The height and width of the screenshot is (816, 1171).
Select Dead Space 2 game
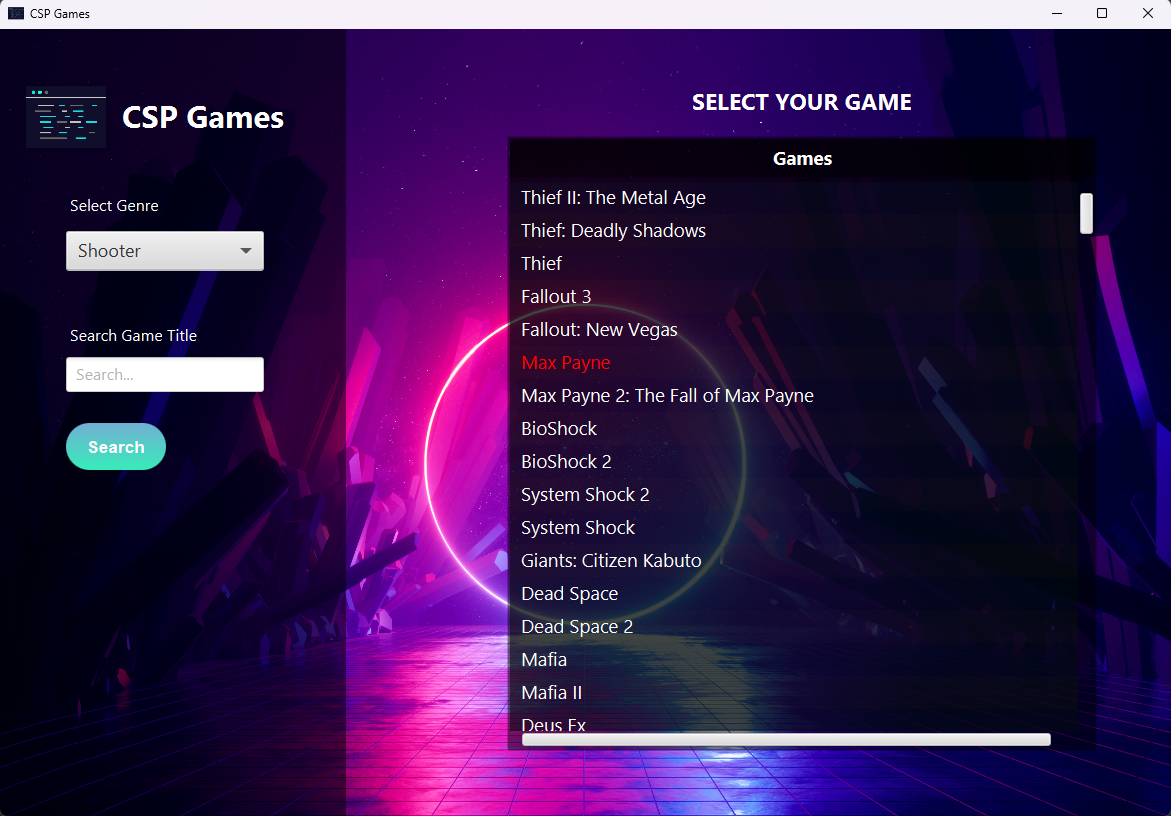[577, 627]
